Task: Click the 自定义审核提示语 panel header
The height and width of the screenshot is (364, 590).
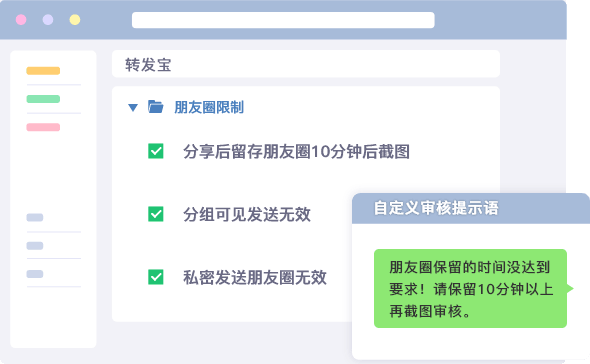Action: 471,208
